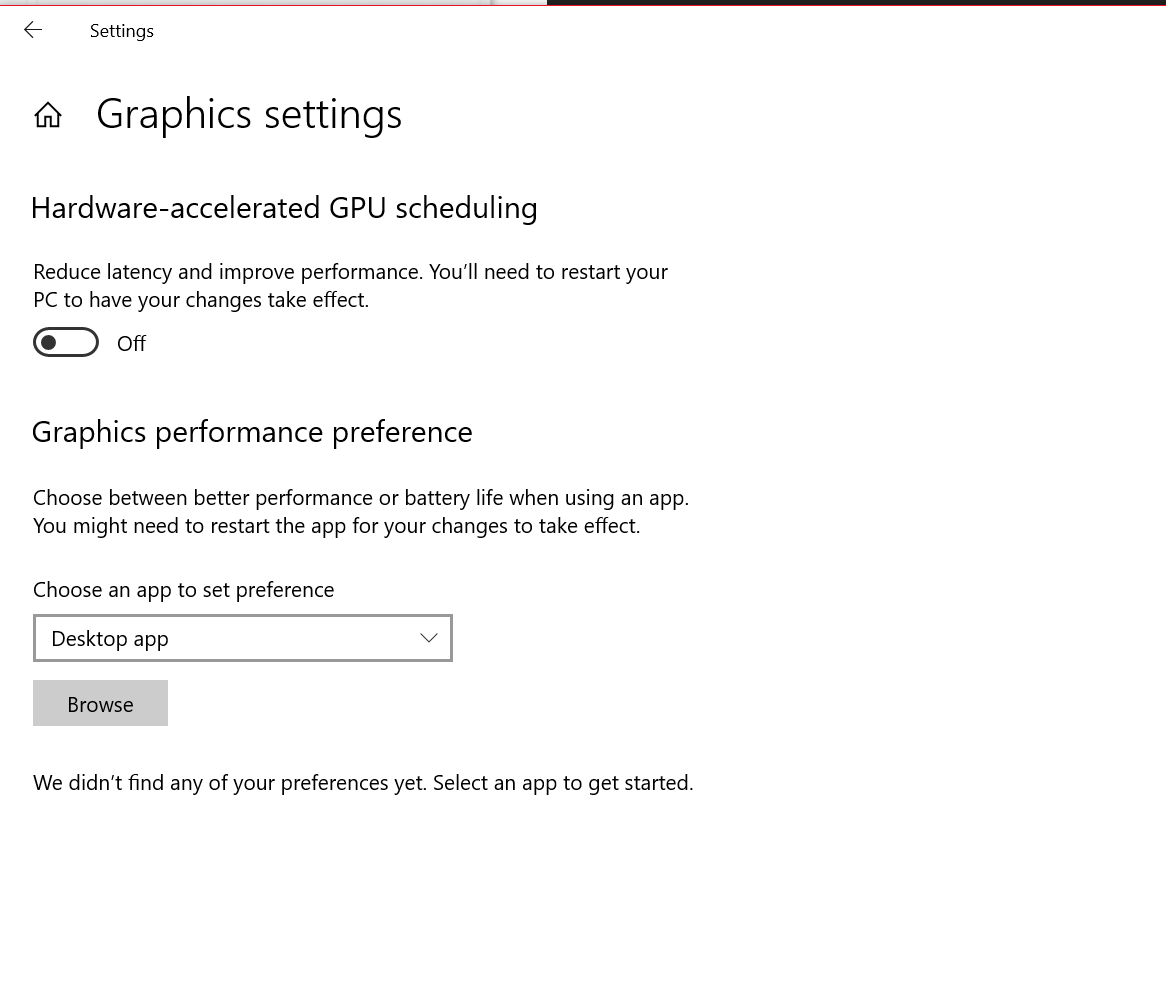Click the "Reduce latency and improve performance" description
This screenshot has width=1166, height=990.
click(x=350, y=272)
